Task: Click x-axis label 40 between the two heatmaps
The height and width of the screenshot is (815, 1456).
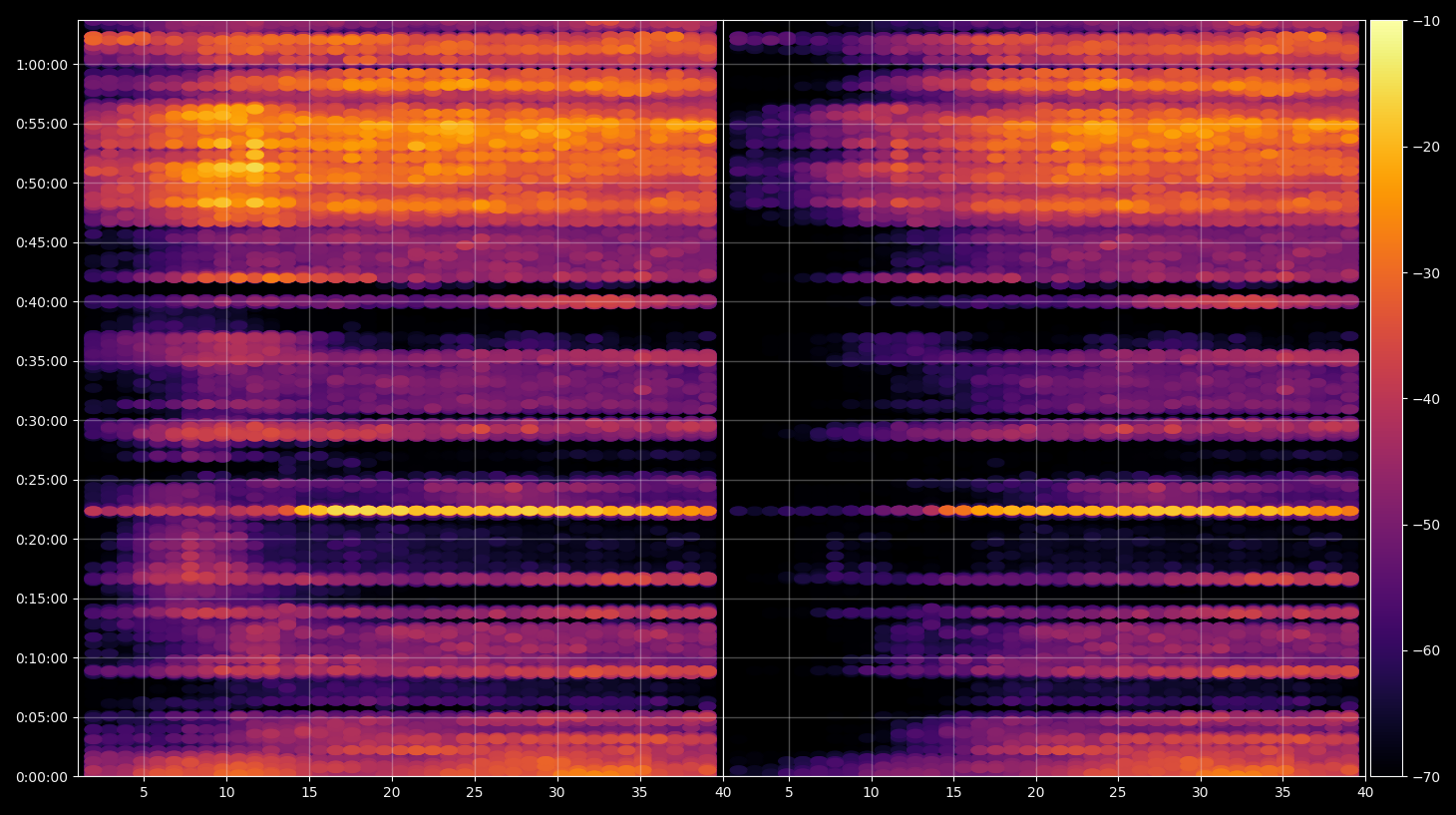Action: 723,793
